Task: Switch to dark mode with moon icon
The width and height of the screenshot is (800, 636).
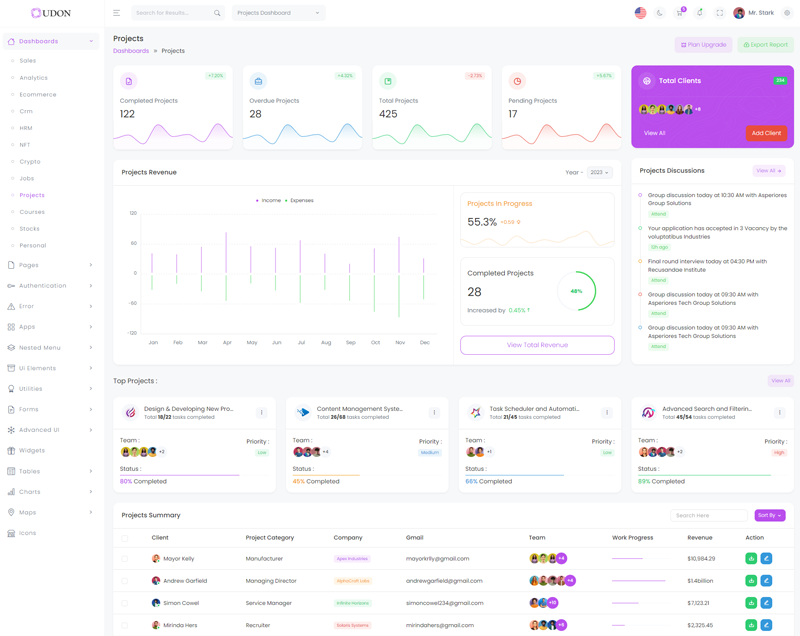Action: (660, 13)
